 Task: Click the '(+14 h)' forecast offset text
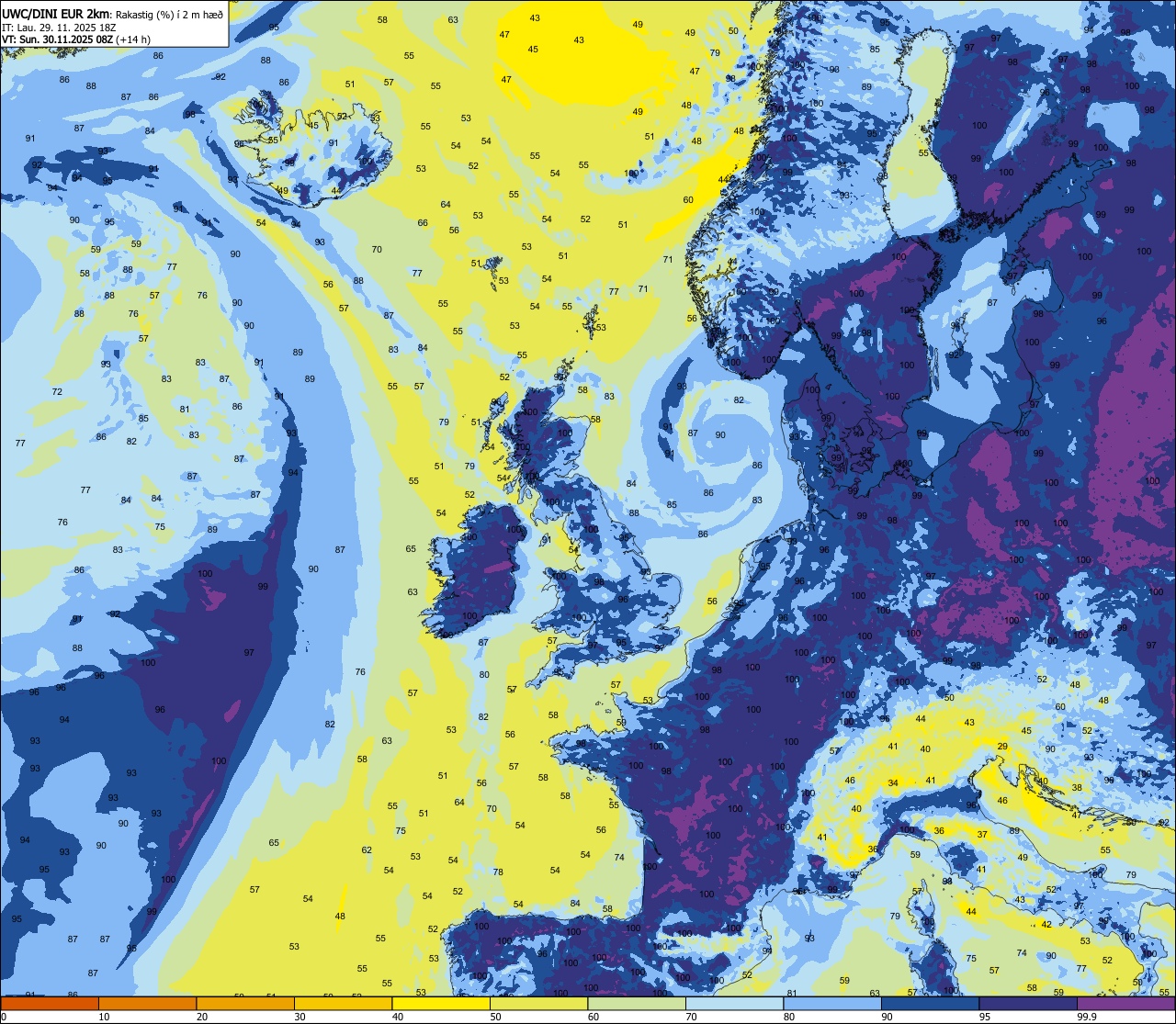click(x=133, y=39)
